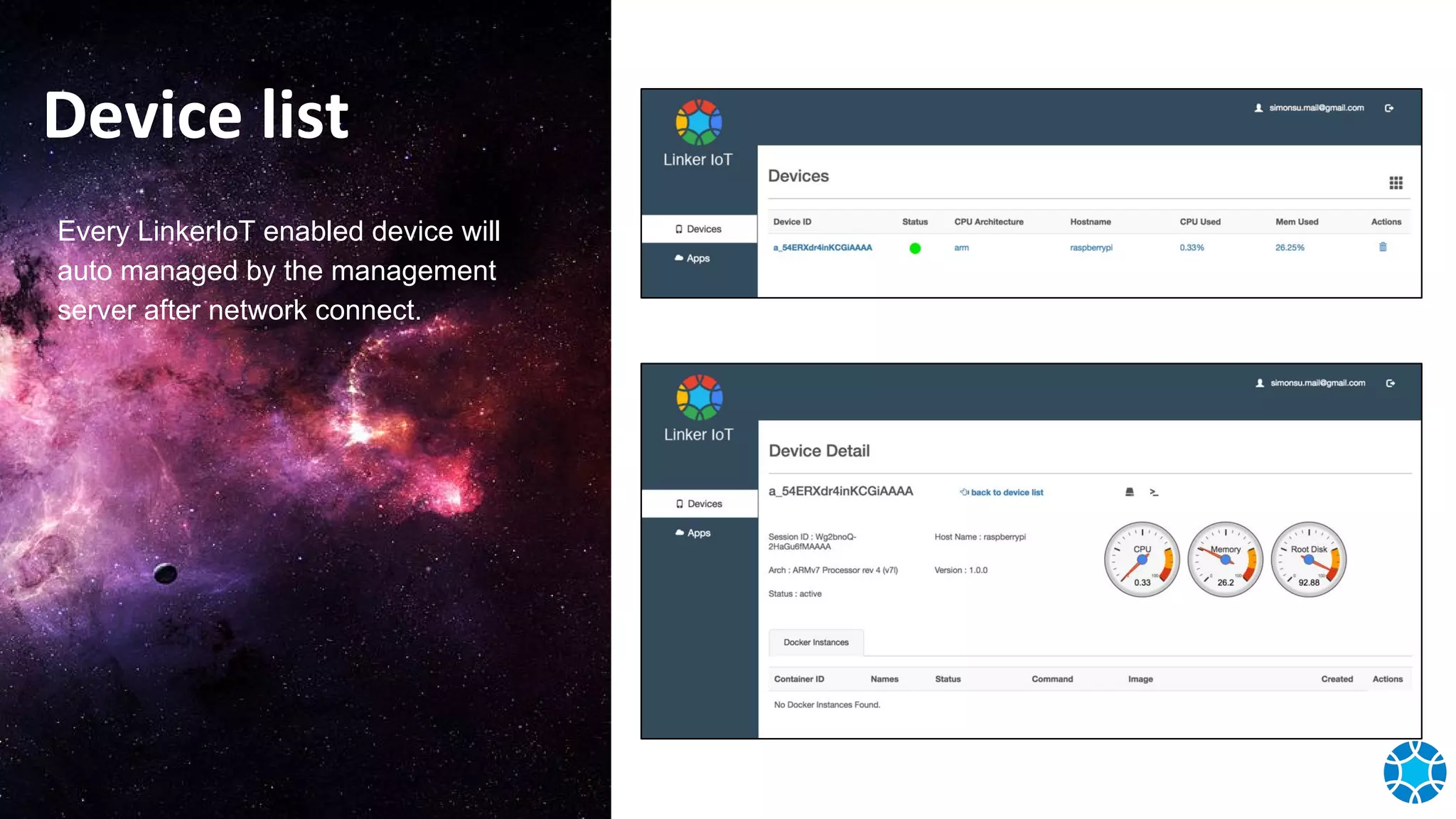
Task: Click the green status indicator dot
Action: [915, 248]
